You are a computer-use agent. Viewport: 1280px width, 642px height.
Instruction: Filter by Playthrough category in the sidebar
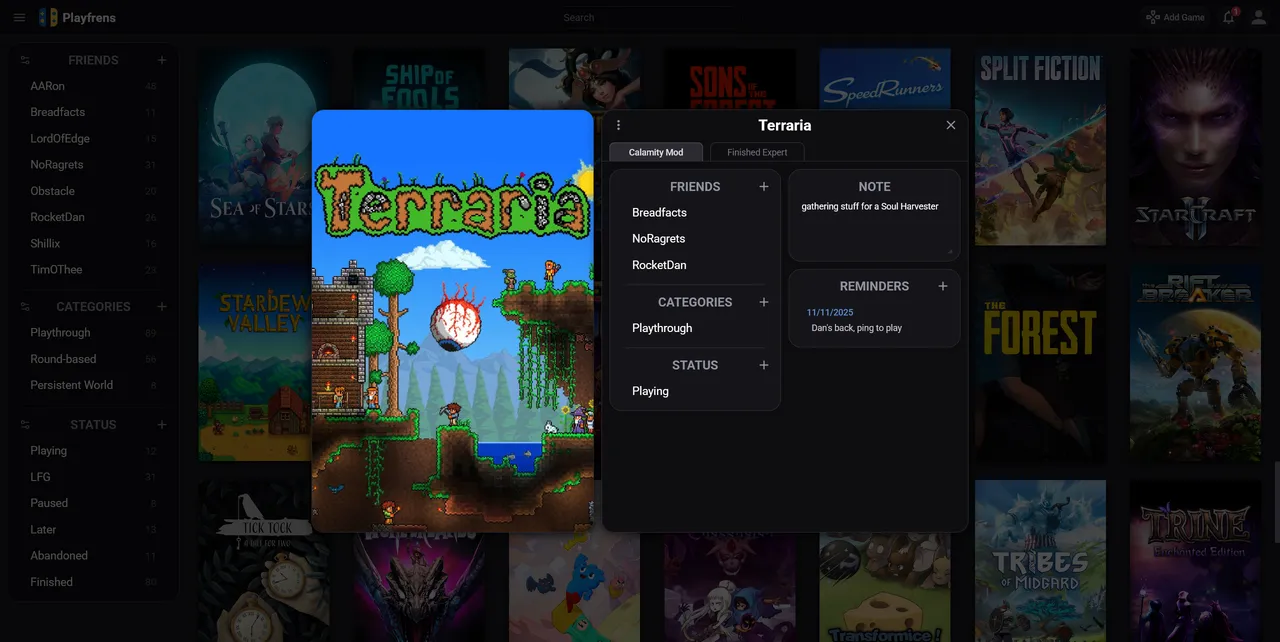click(93, 333)
